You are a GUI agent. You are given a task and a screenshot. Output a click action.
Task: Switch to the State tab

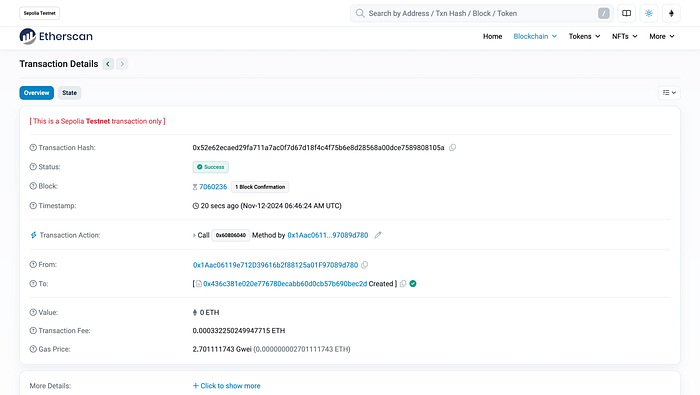tap(70, 93)
